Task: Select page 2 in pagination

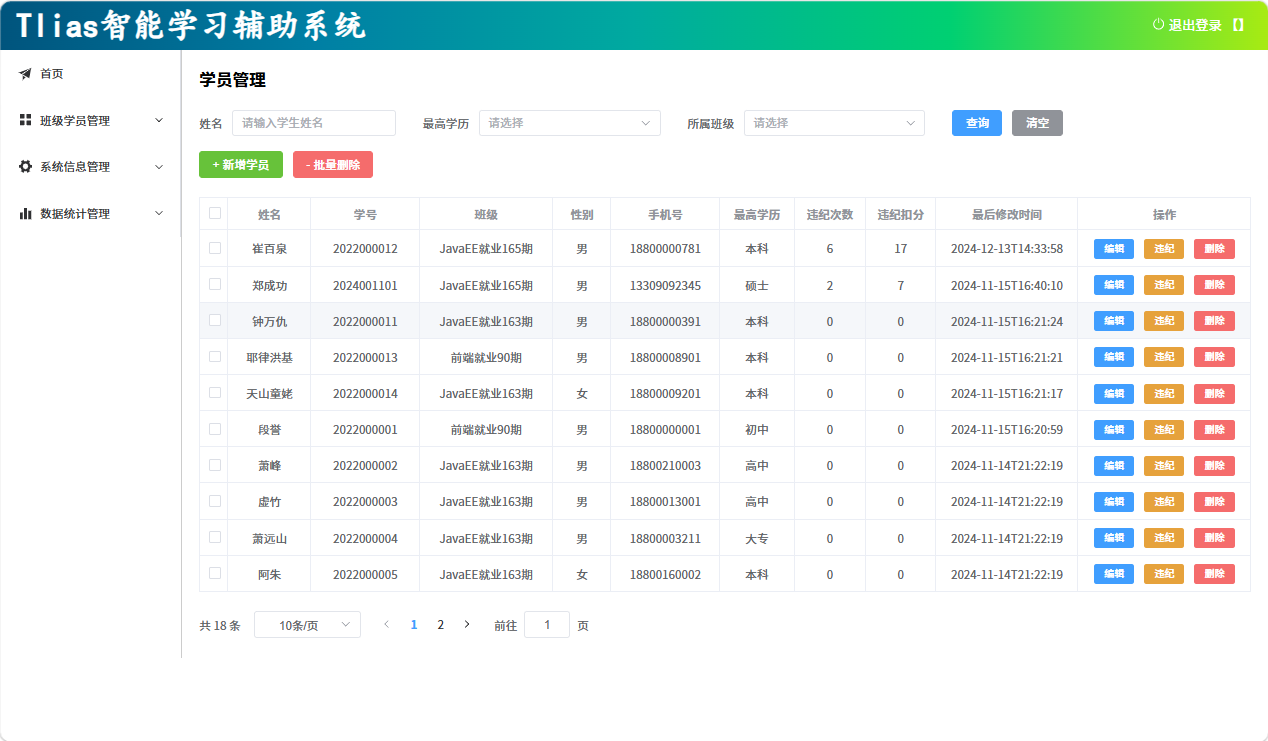Action: (x=440, y=625)
